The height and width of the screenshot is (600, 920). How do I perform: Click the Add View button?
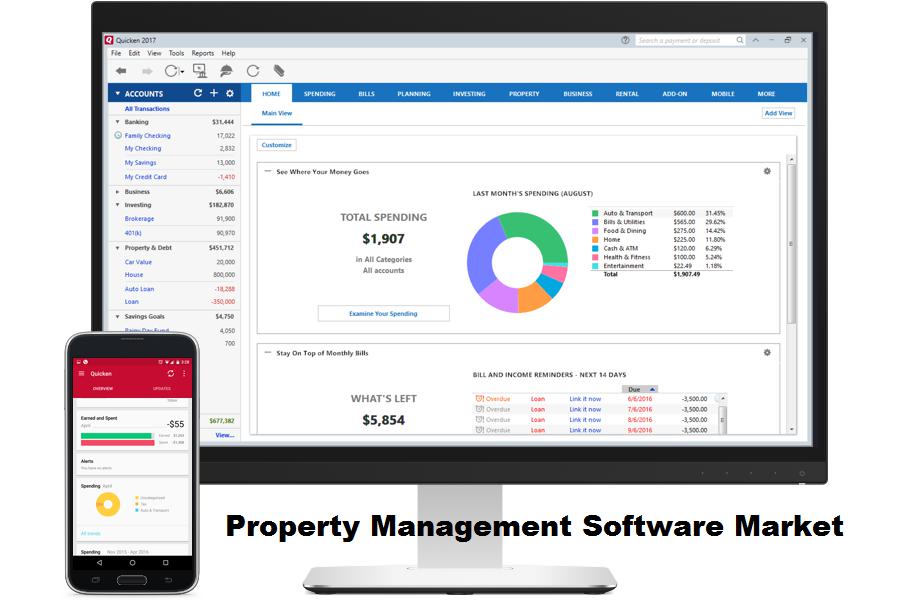click(778, 113)
